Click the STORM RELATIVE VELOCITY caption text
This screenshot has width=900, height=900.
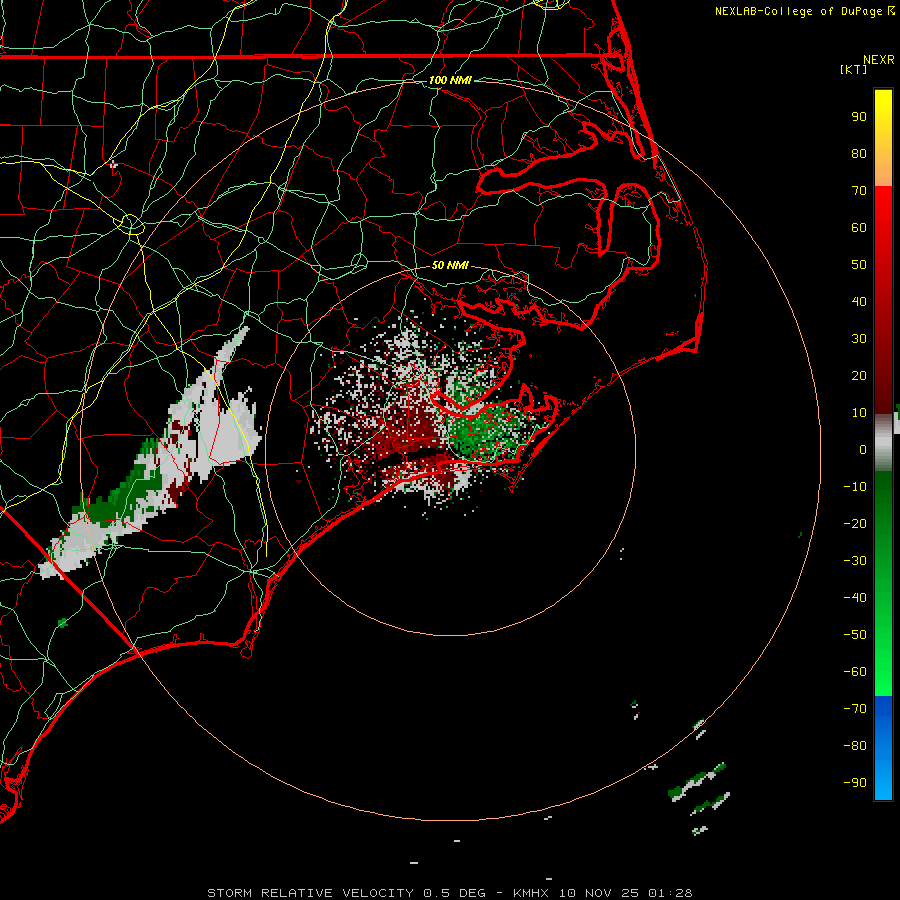pyautogui.click(x=310, y=893)
